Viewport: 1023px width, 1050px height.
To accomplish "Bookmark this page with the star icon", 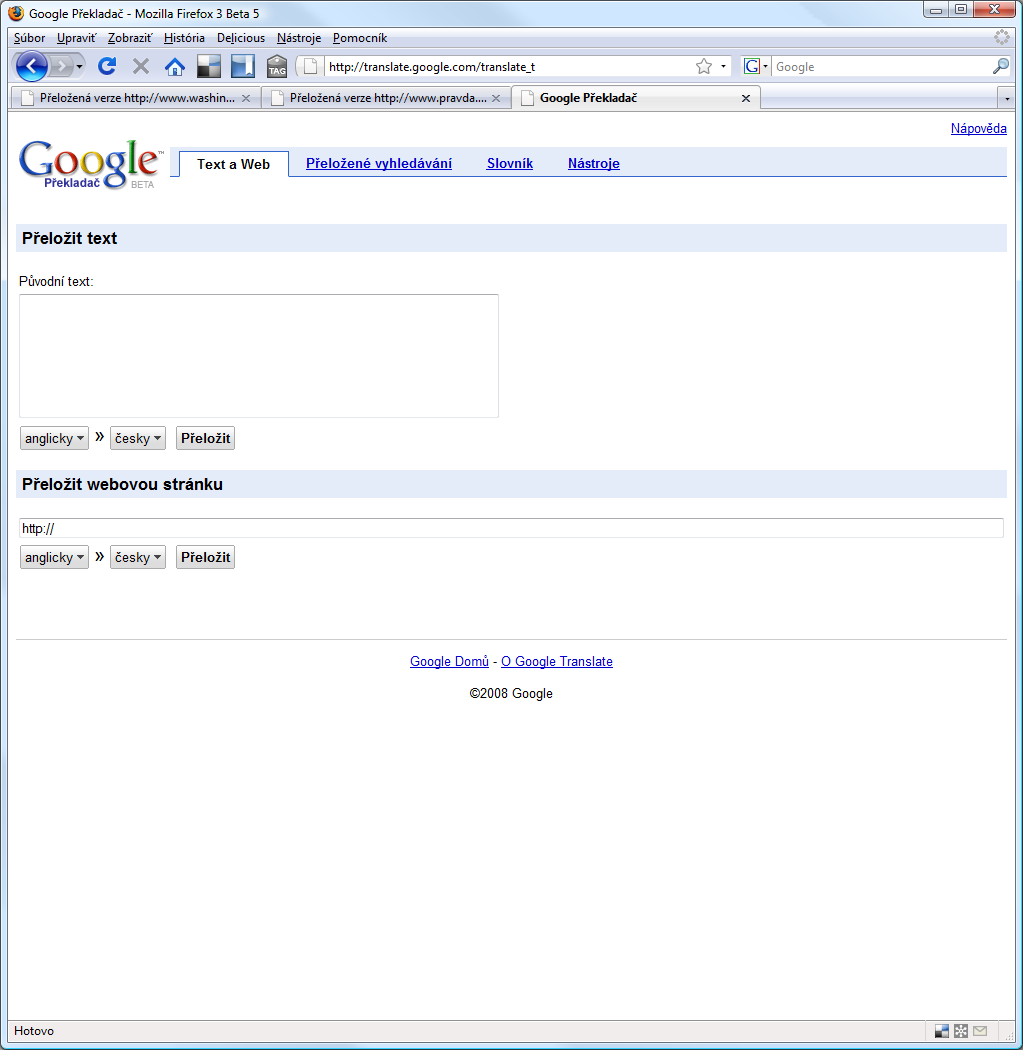I will [704, 66].
